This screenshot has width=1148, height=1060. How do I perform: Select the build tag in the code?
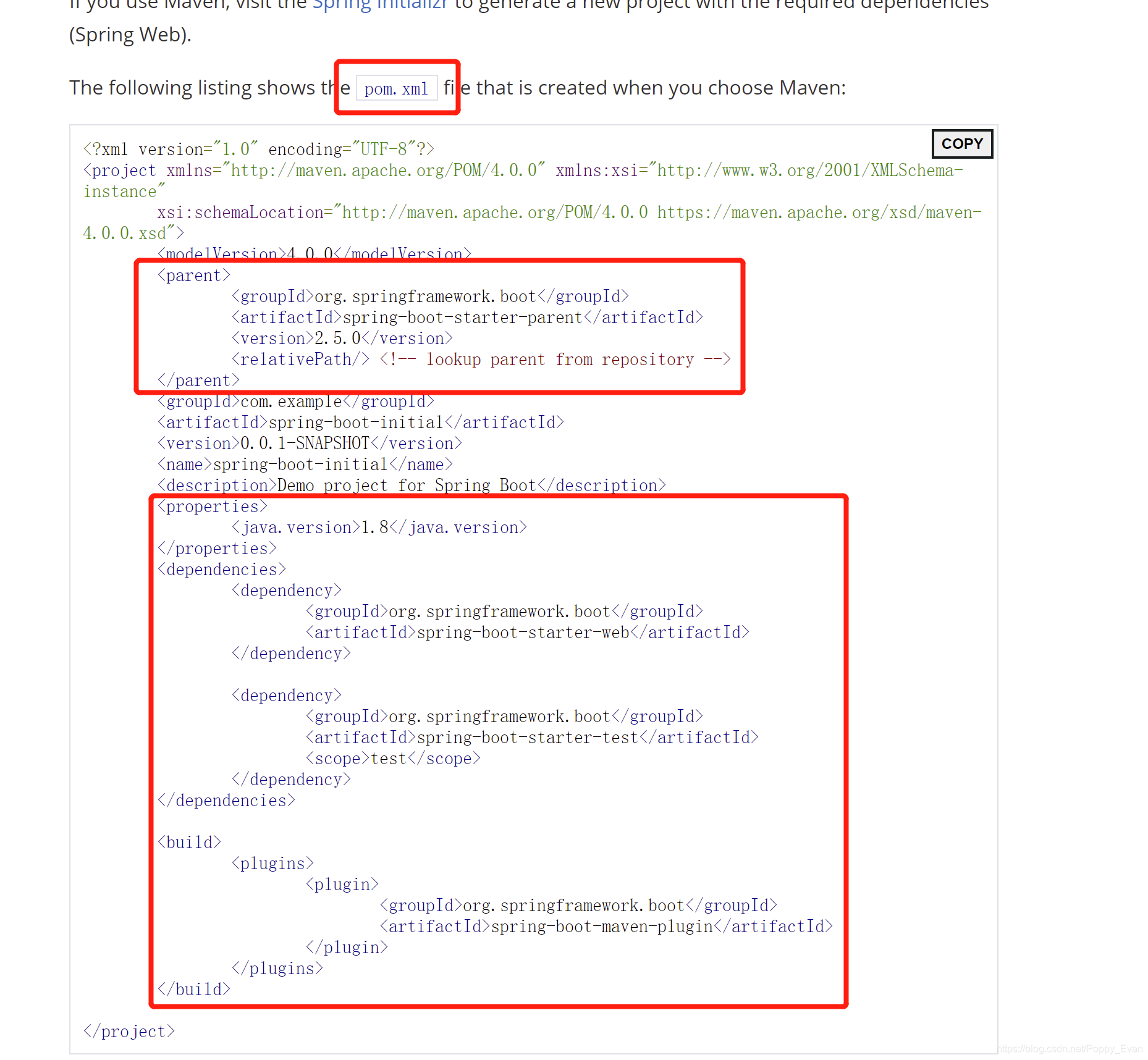pyautogui.click(x=188, y=841)
